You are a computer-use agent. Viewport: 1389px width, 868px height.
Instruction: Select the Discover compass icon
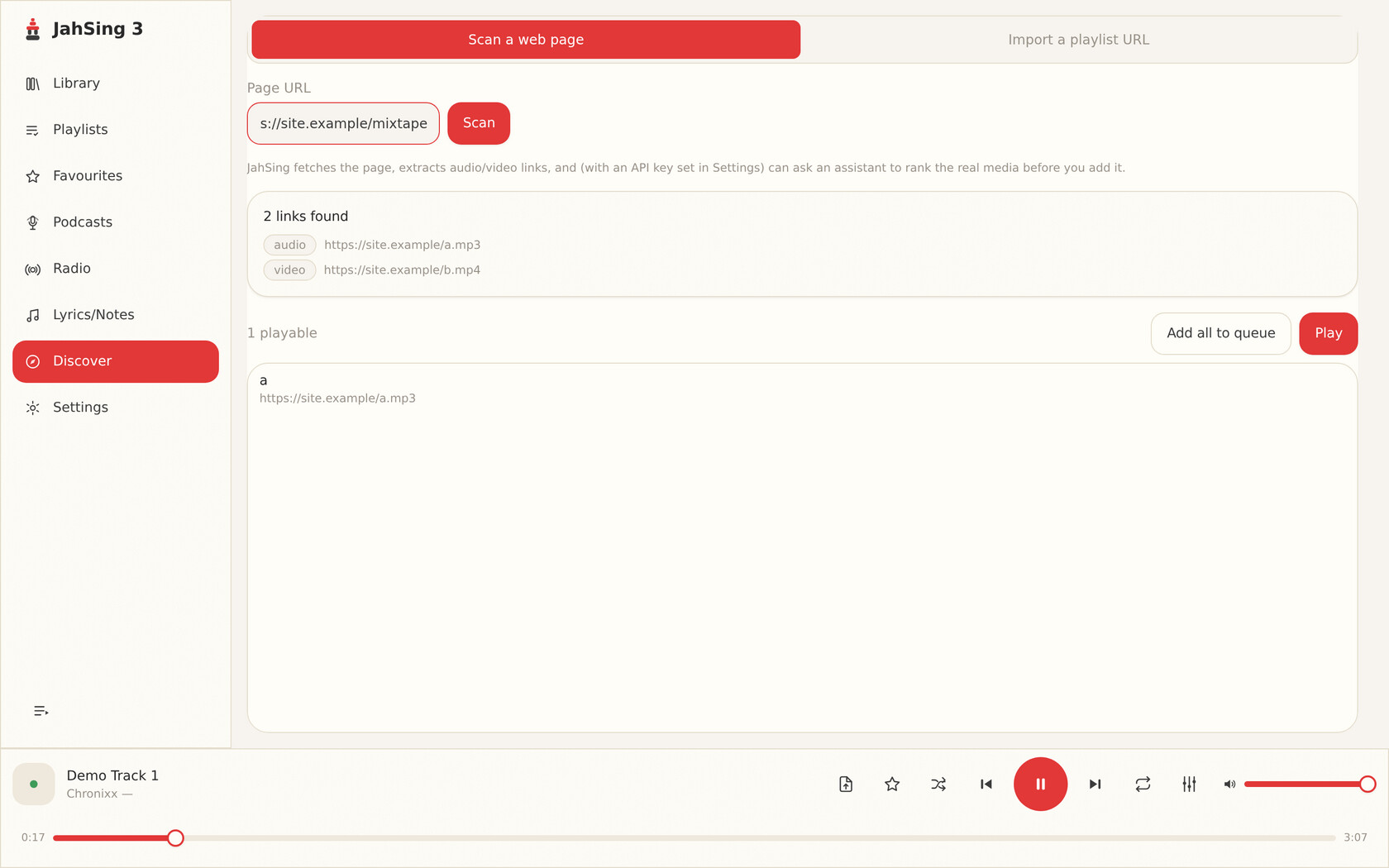point(32,362)
